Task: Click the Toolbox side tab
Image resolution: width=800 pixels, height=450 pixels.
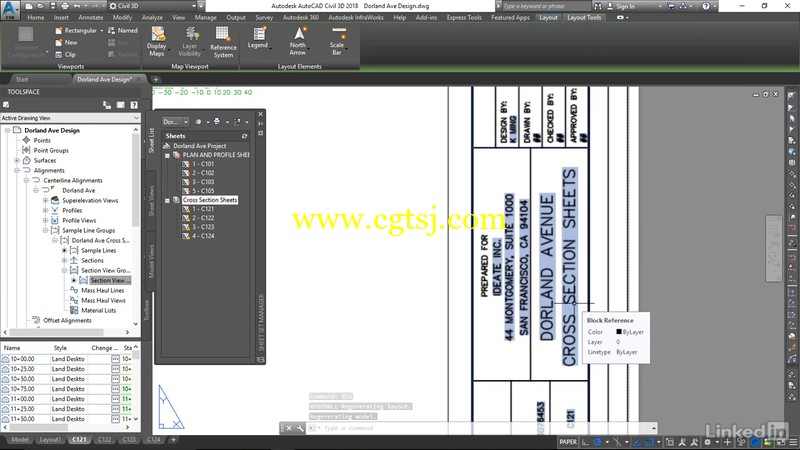Action: click(147, 310)
